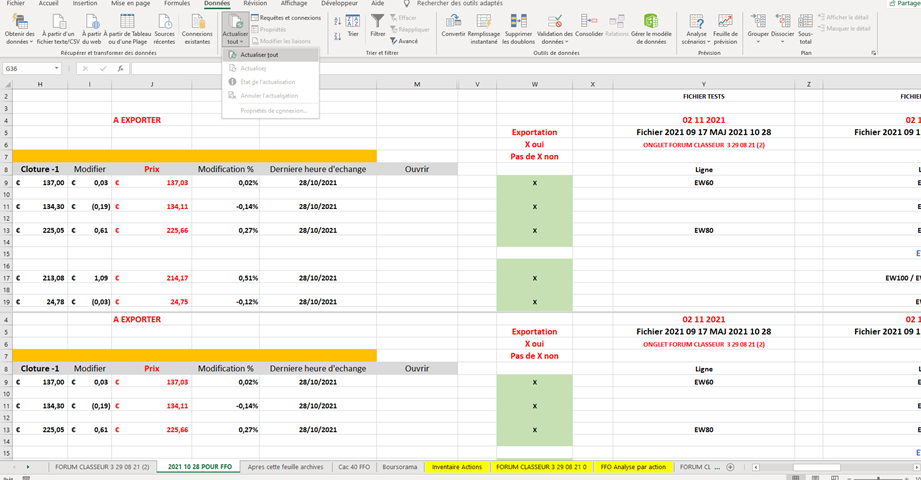Click the insert function fx button
921x480 pixels.
pyautogui.click(x=120, y=69)
